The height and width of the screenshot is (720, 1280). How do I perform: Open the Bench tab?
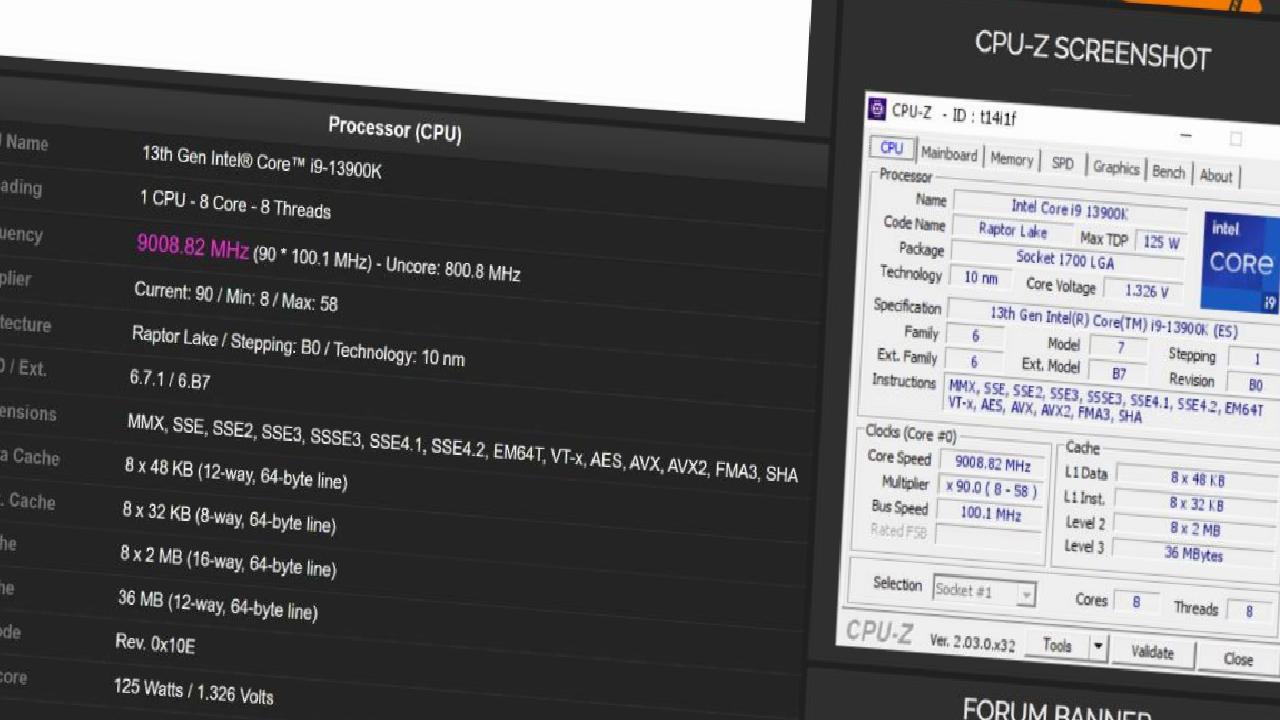1168,172
